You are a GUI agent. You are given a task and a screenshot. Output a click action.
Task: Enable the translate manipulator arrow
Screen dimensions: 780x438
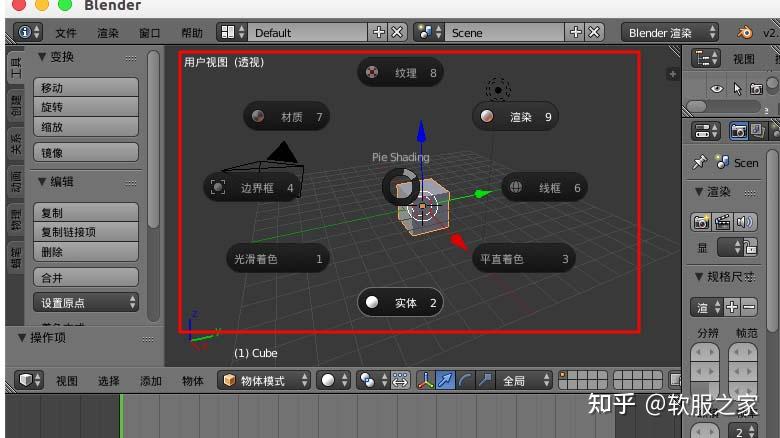click(445, 381)
